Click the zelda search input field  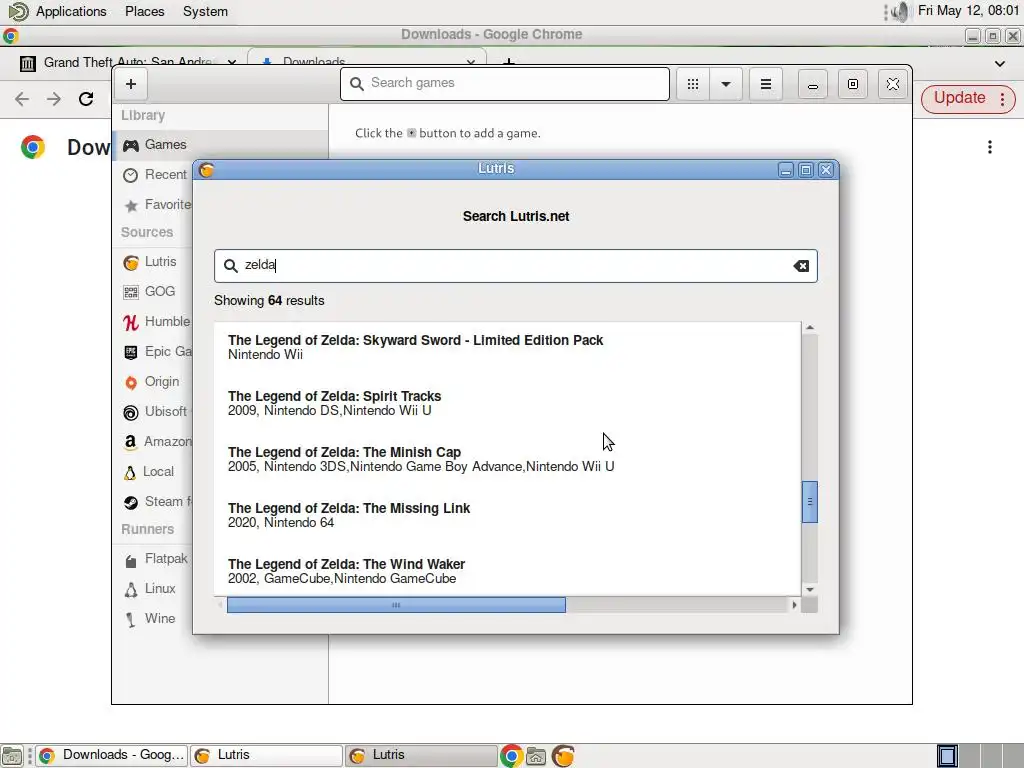click(x=515, y=266)
